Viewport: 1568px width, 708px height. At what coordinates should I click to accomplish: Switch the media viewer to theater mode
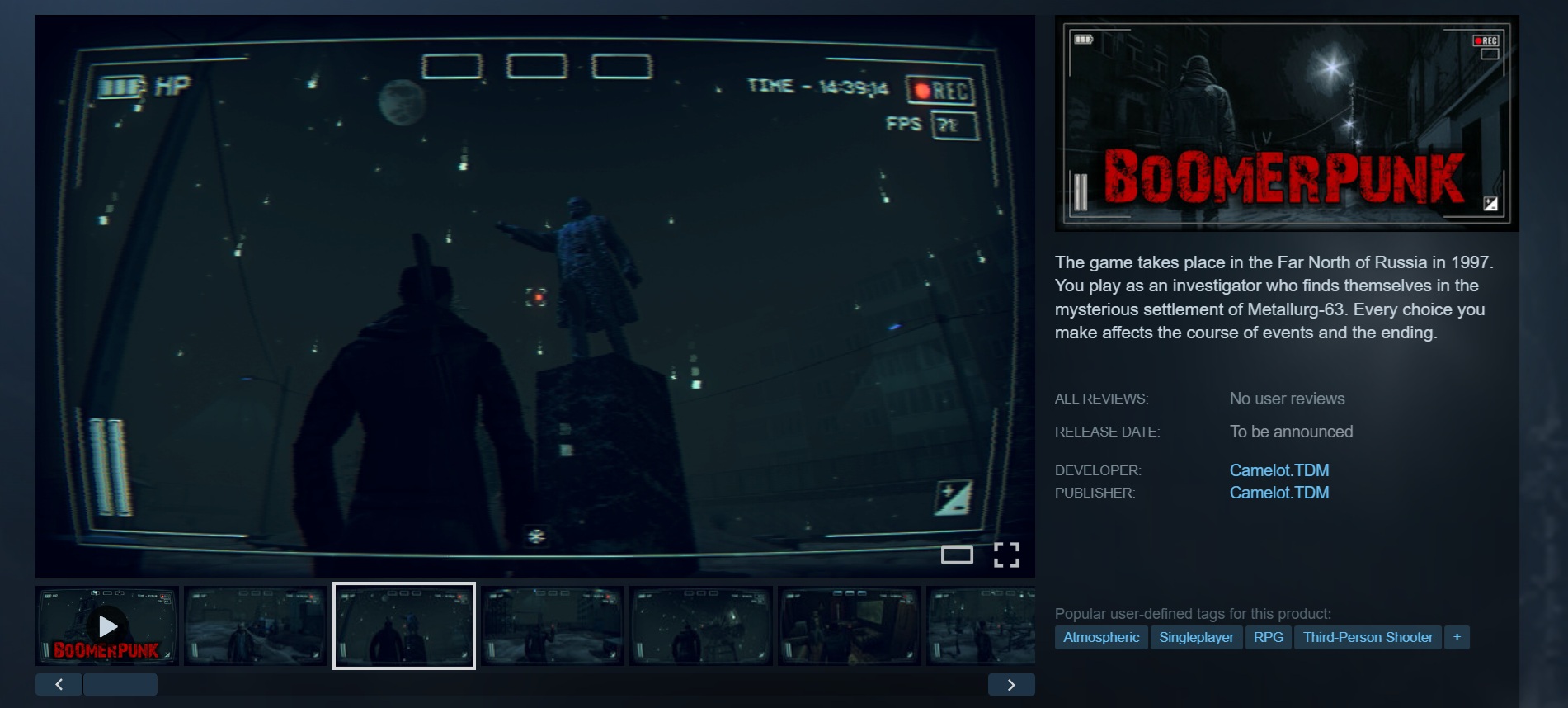coord(957,555)
